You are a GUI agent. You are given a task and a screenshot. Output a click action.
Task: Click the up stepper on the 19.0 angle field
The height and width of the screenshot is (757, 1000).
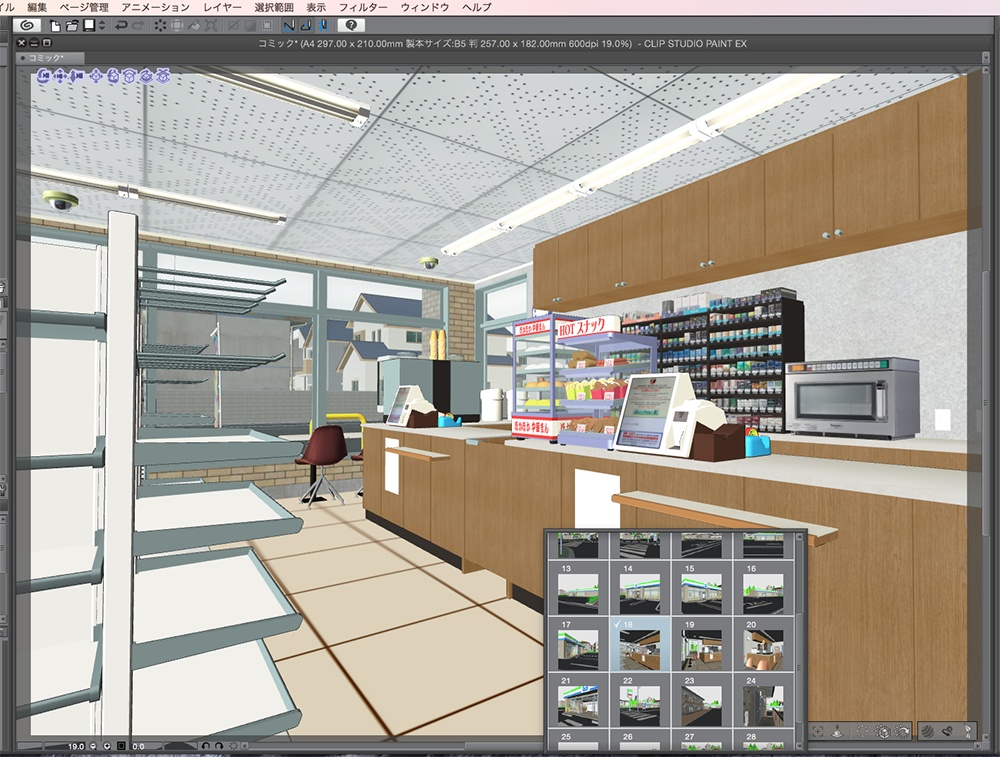coord(107,746)
